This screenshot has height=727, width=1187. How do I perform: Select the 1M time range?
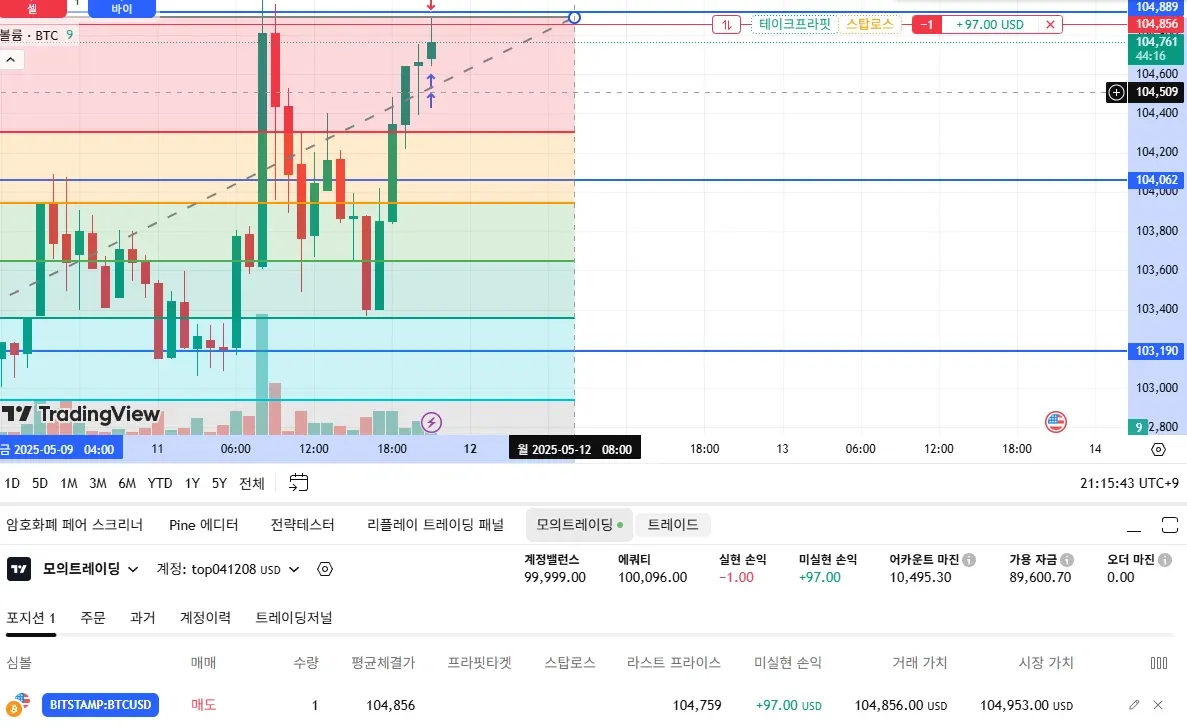point(69,483)
